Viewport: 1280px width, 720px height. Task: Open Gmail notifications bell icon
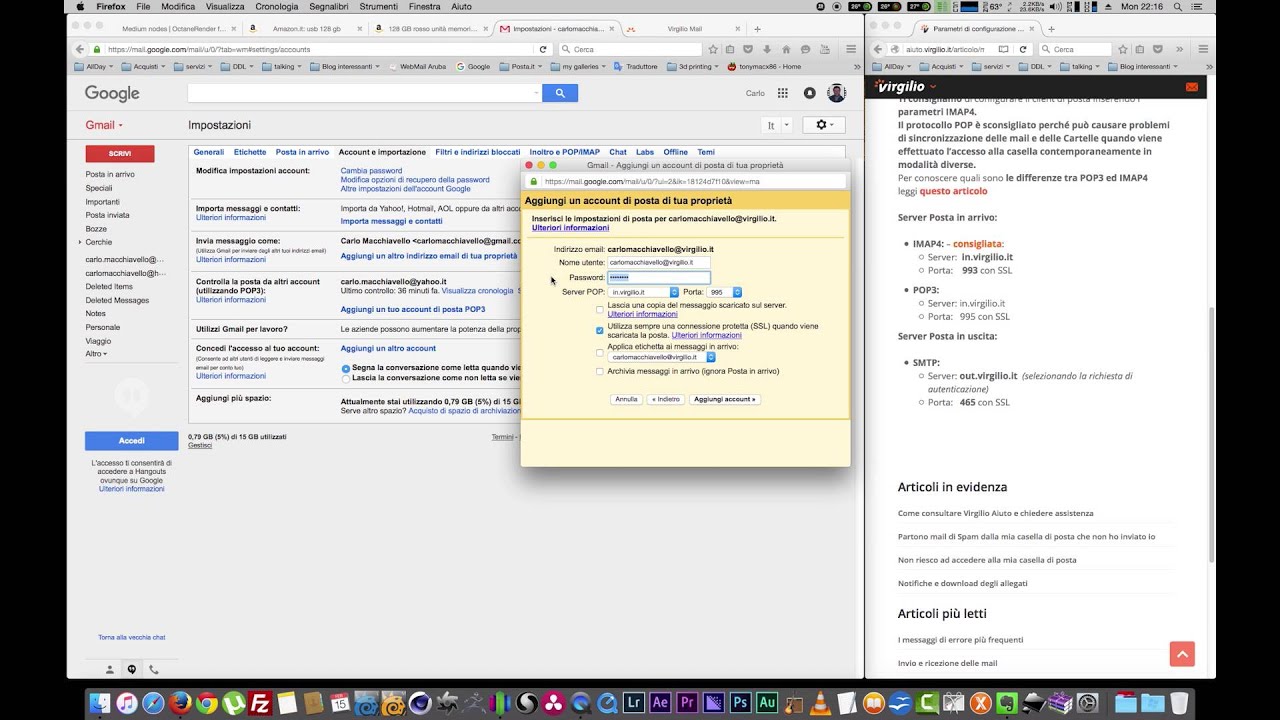click(809, 93)
